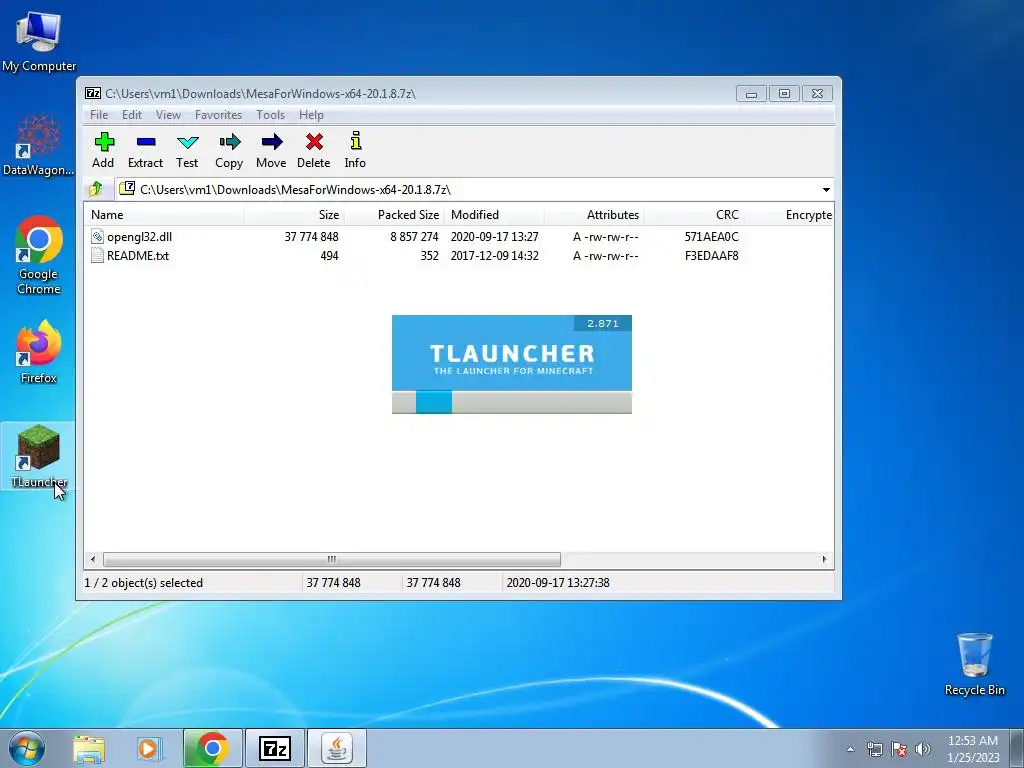Open Recycle Bin on desktop

tap(974, 664)
